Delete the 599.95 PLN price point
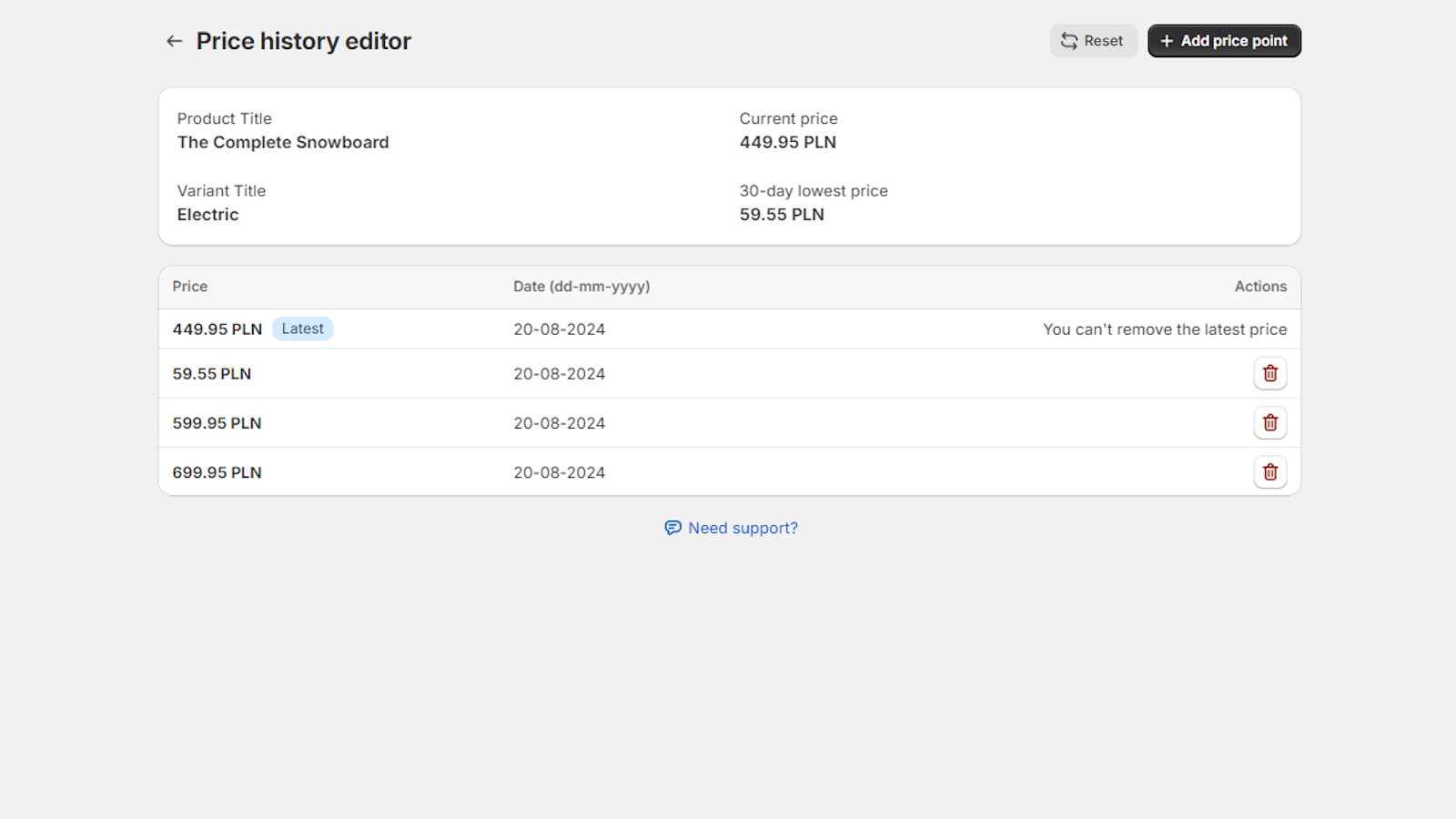The width and height of the screenshot is (1456, 819). [1269, 422]
